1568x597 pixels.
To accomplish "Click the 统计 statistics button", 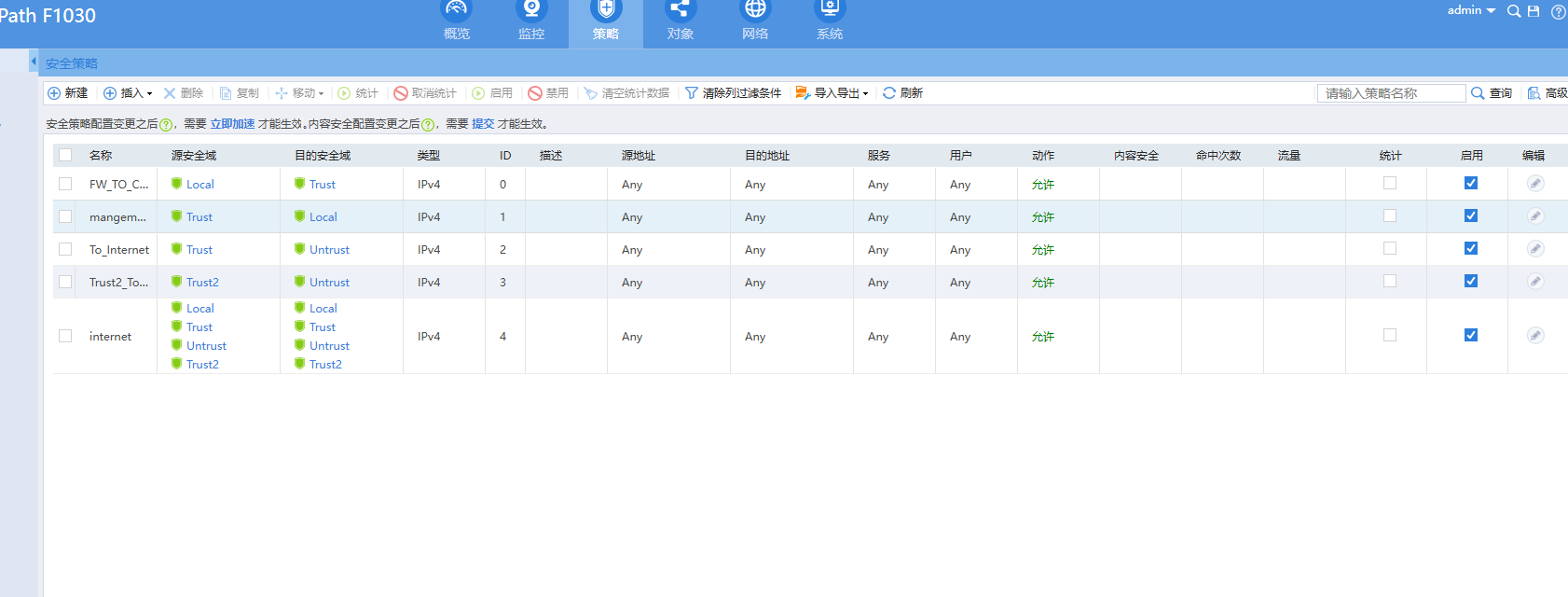I will tap(358, 93).
